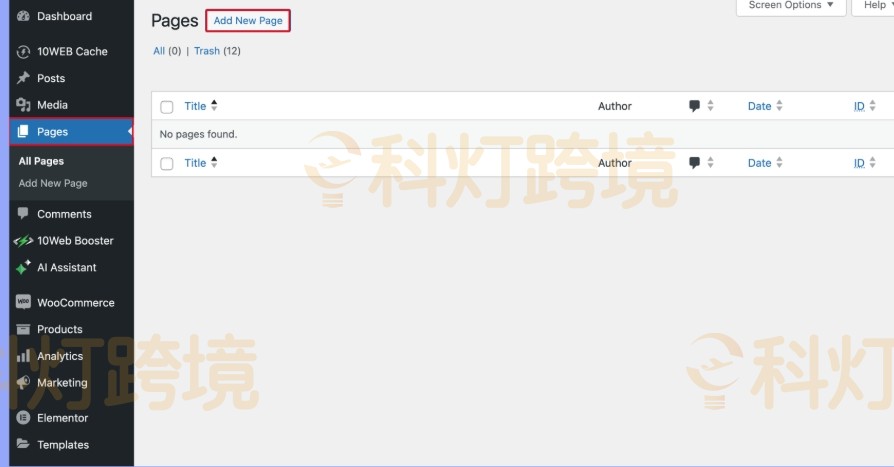Click the Add New Page button
Screen dimensions: 894x467
point(248,21)
